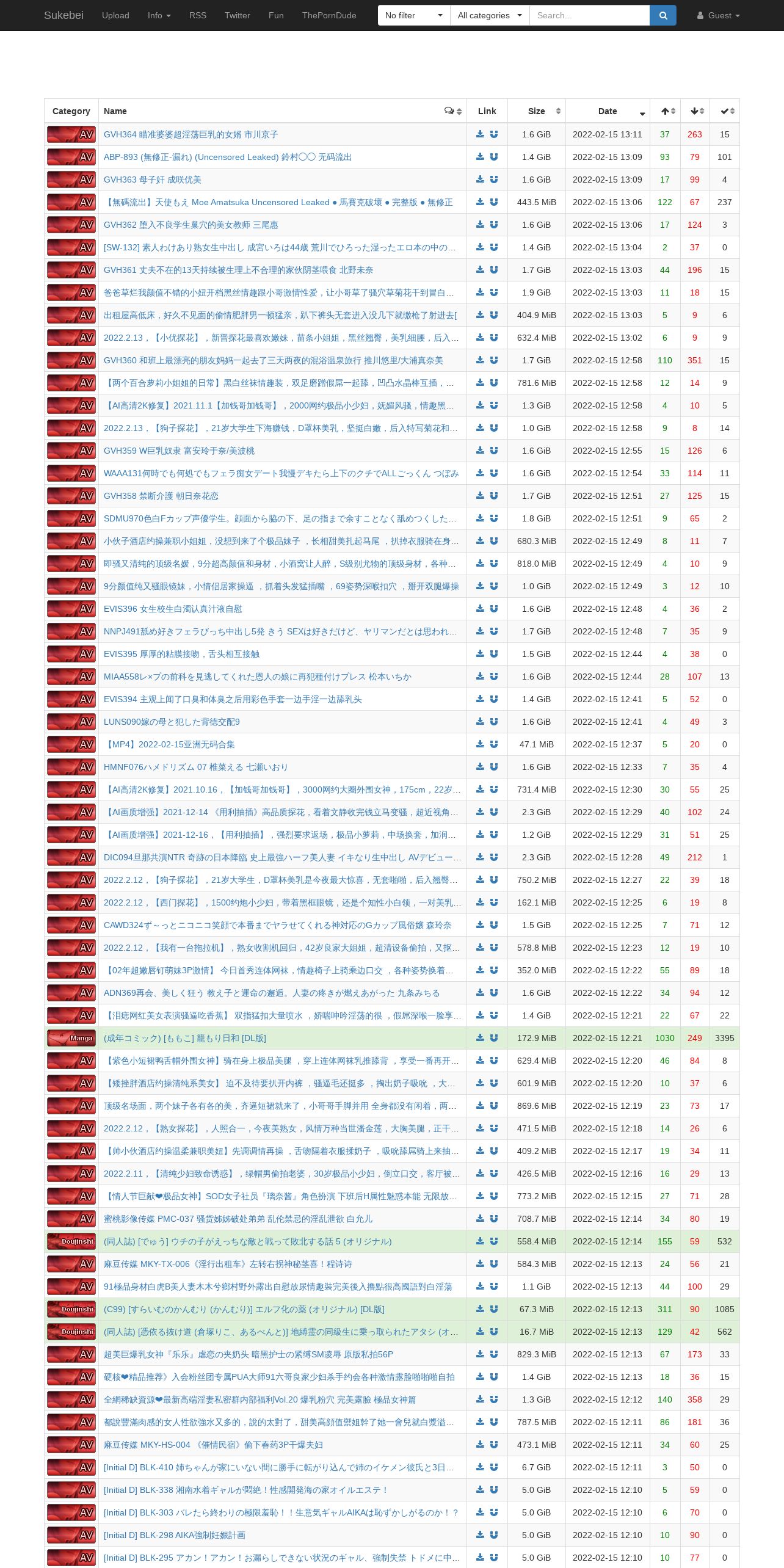The width and height of the screenshot is (784, 1568).
Task: Open magnet link for ADN369 row
Action: [x=494, y=993]
